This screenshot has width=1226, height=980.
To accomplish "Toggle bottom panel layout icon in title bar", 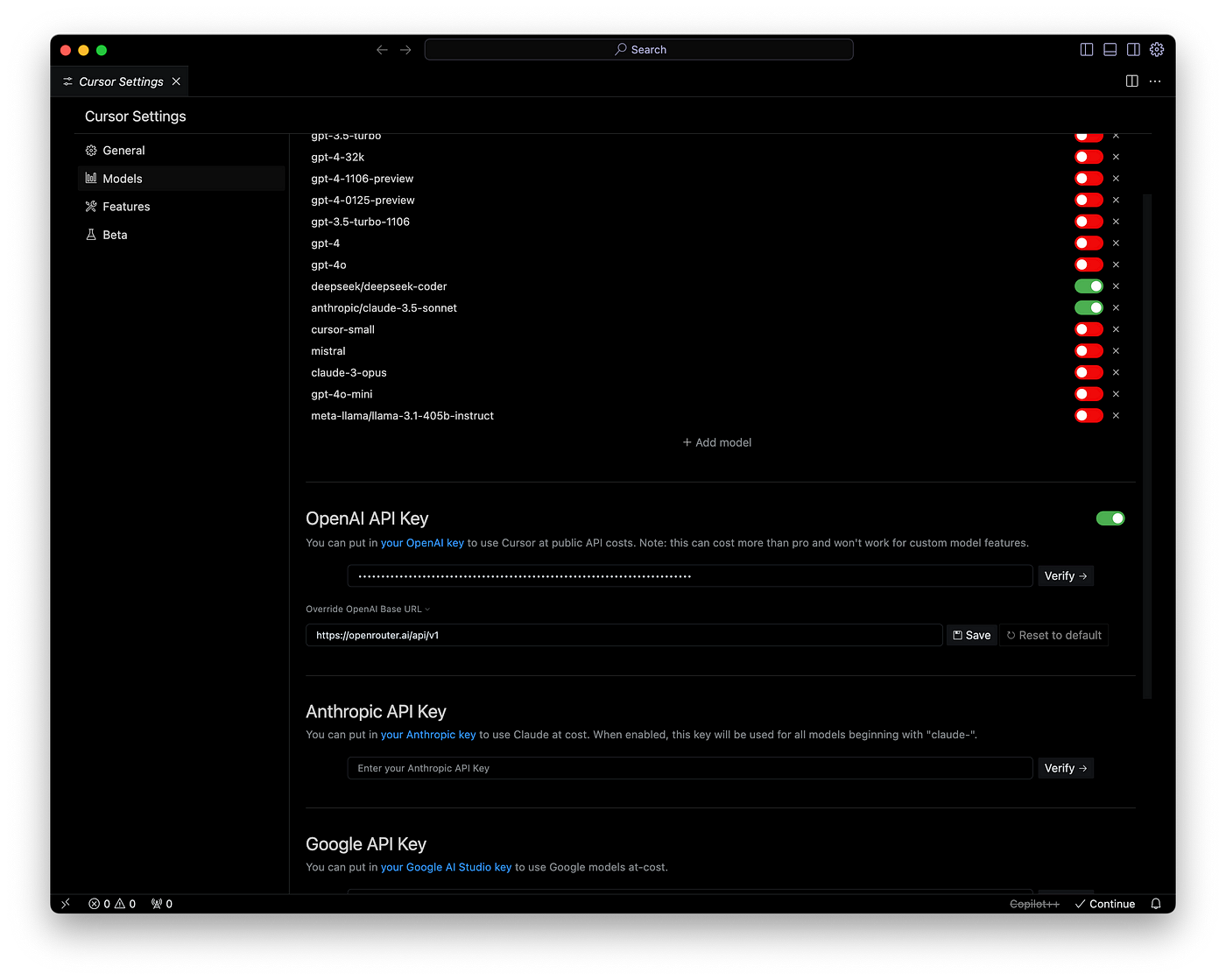I will pos(1110,50).
